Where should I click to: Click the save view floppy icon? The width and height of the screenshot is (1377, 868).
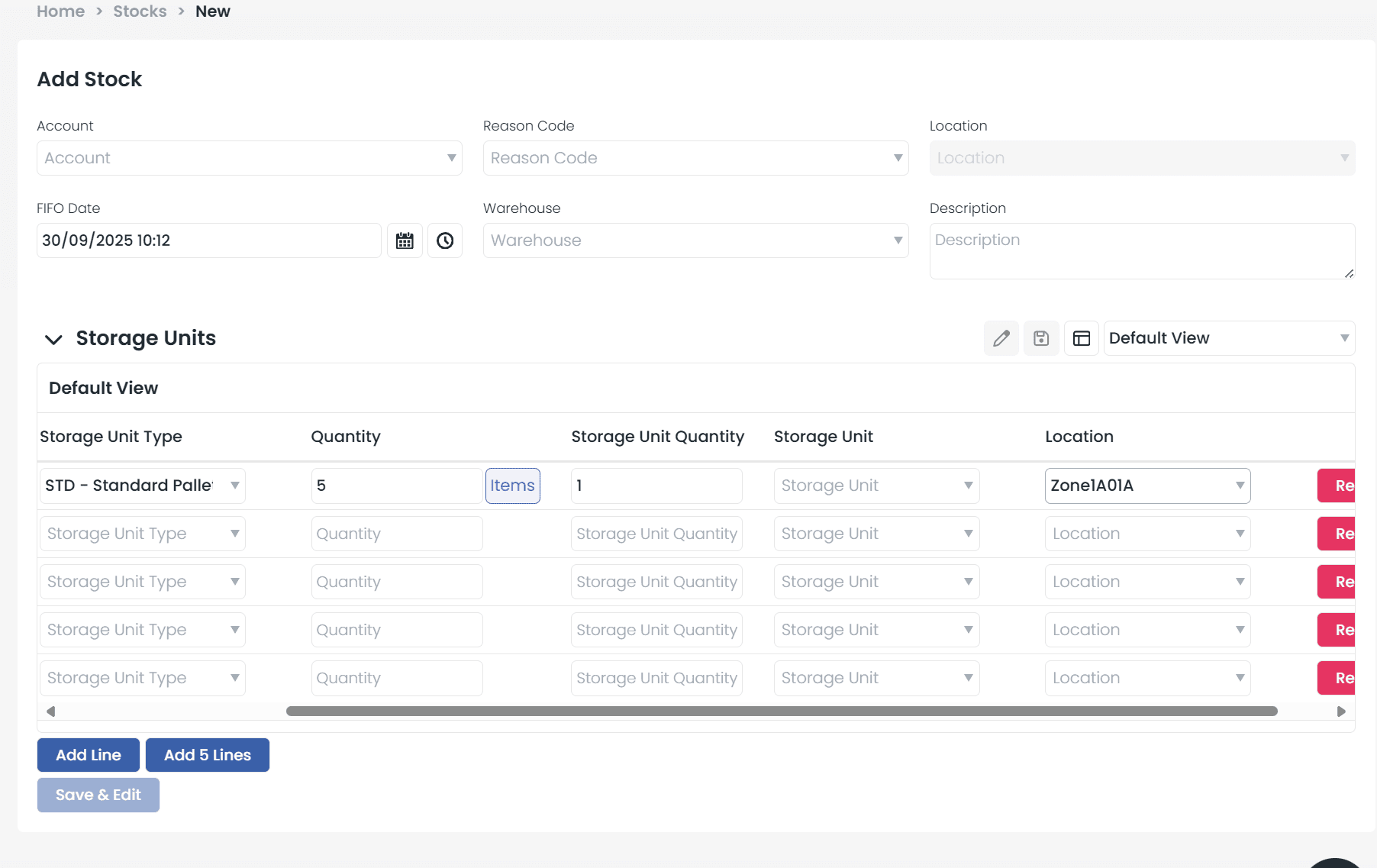pyautogui.click(x=1041, y=338)
